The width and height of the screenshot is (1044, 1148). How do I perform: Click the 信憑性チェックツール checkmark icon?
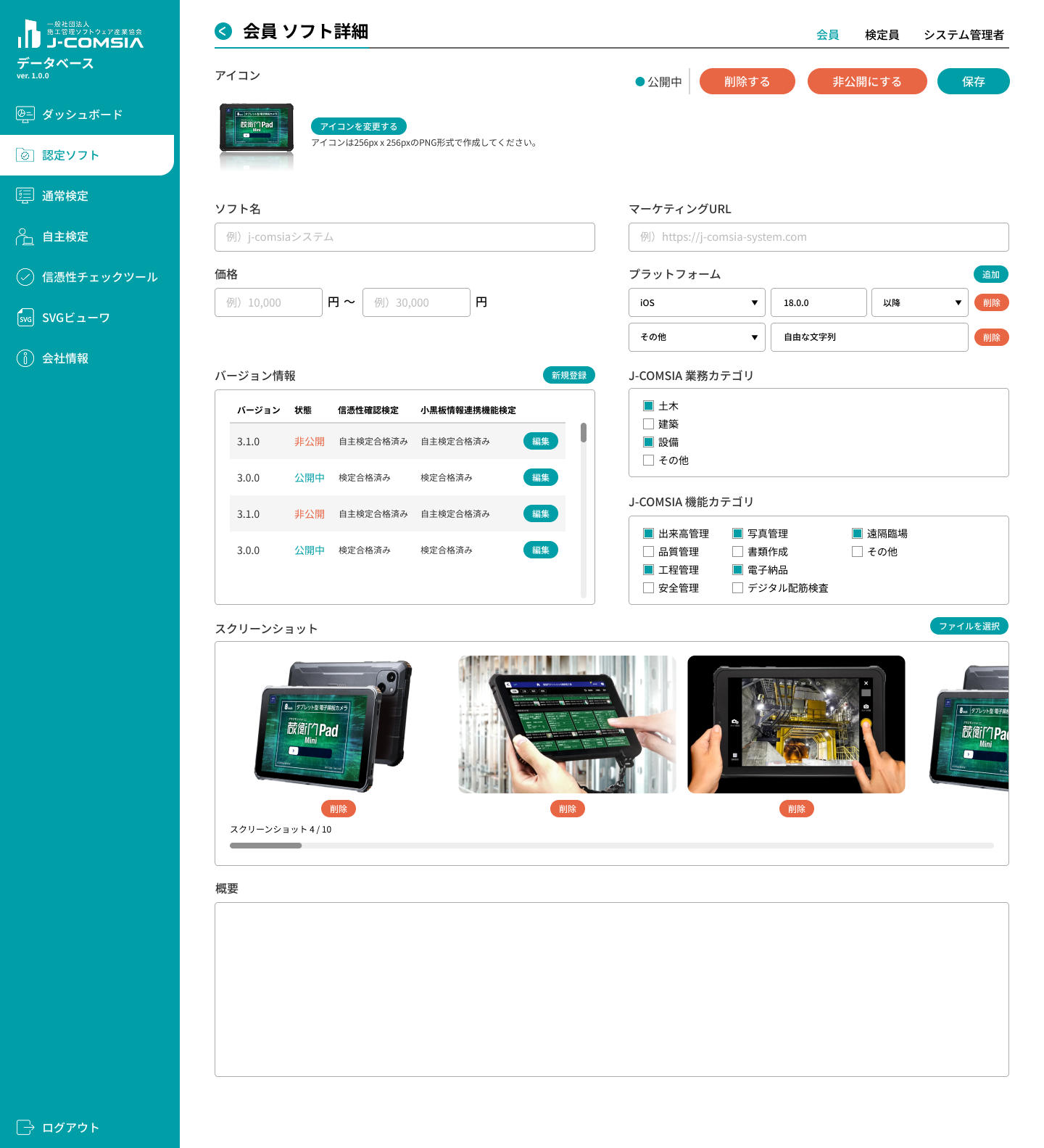pos(25,277)
